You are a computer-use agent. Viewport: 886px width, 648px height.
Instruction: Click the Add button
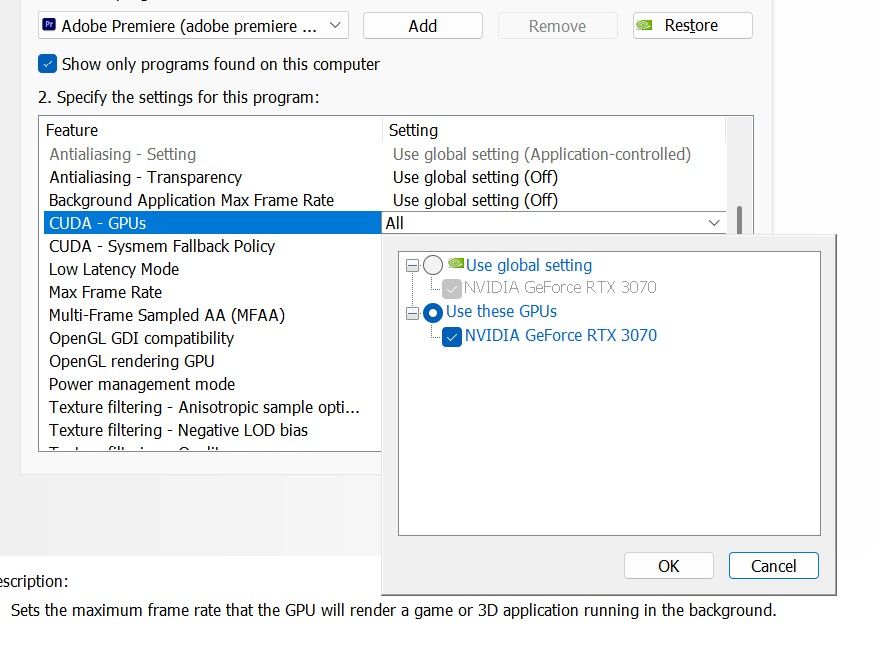[422, 25]
